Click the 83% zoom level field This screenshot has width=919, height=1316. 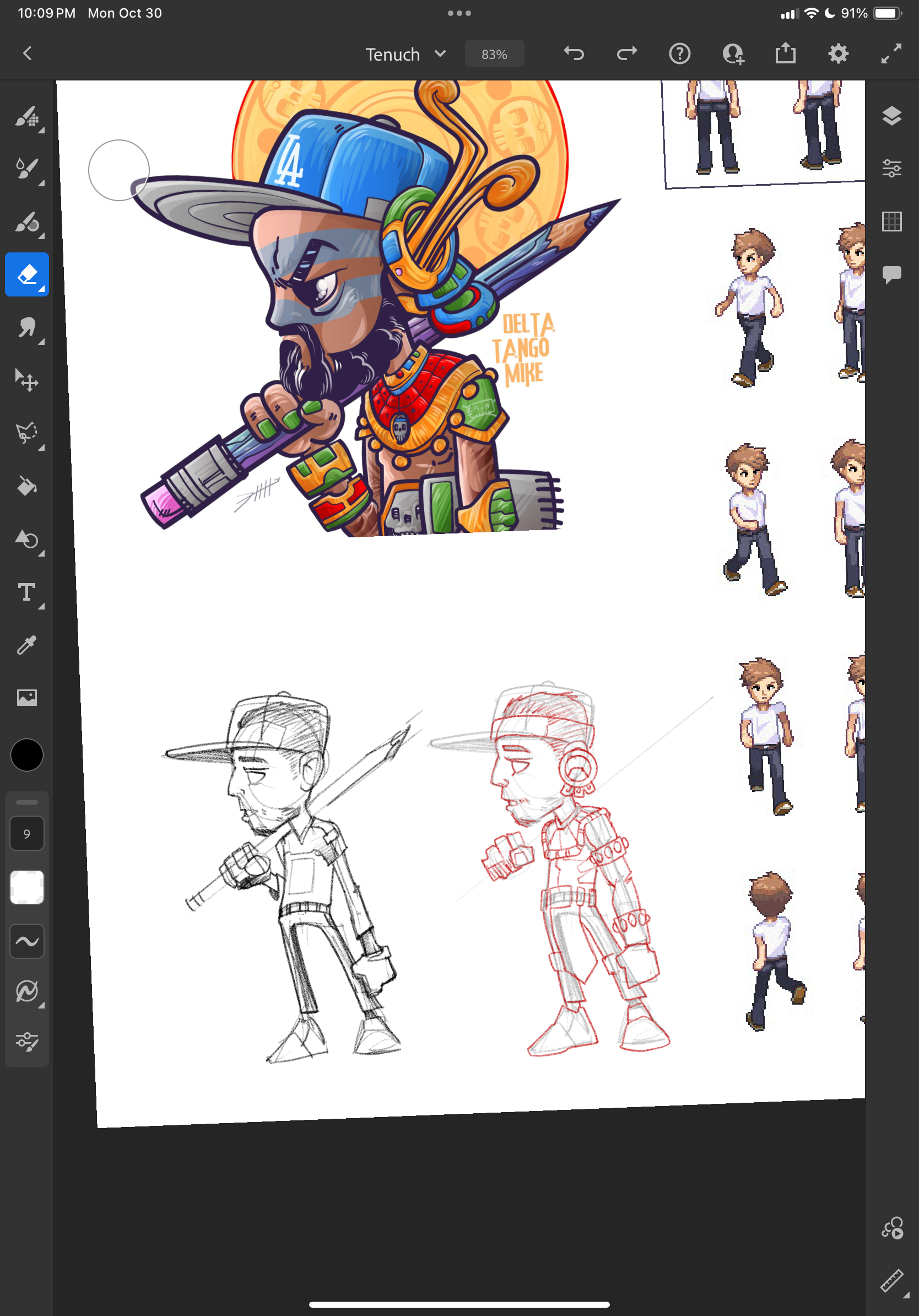pos(494,54)
